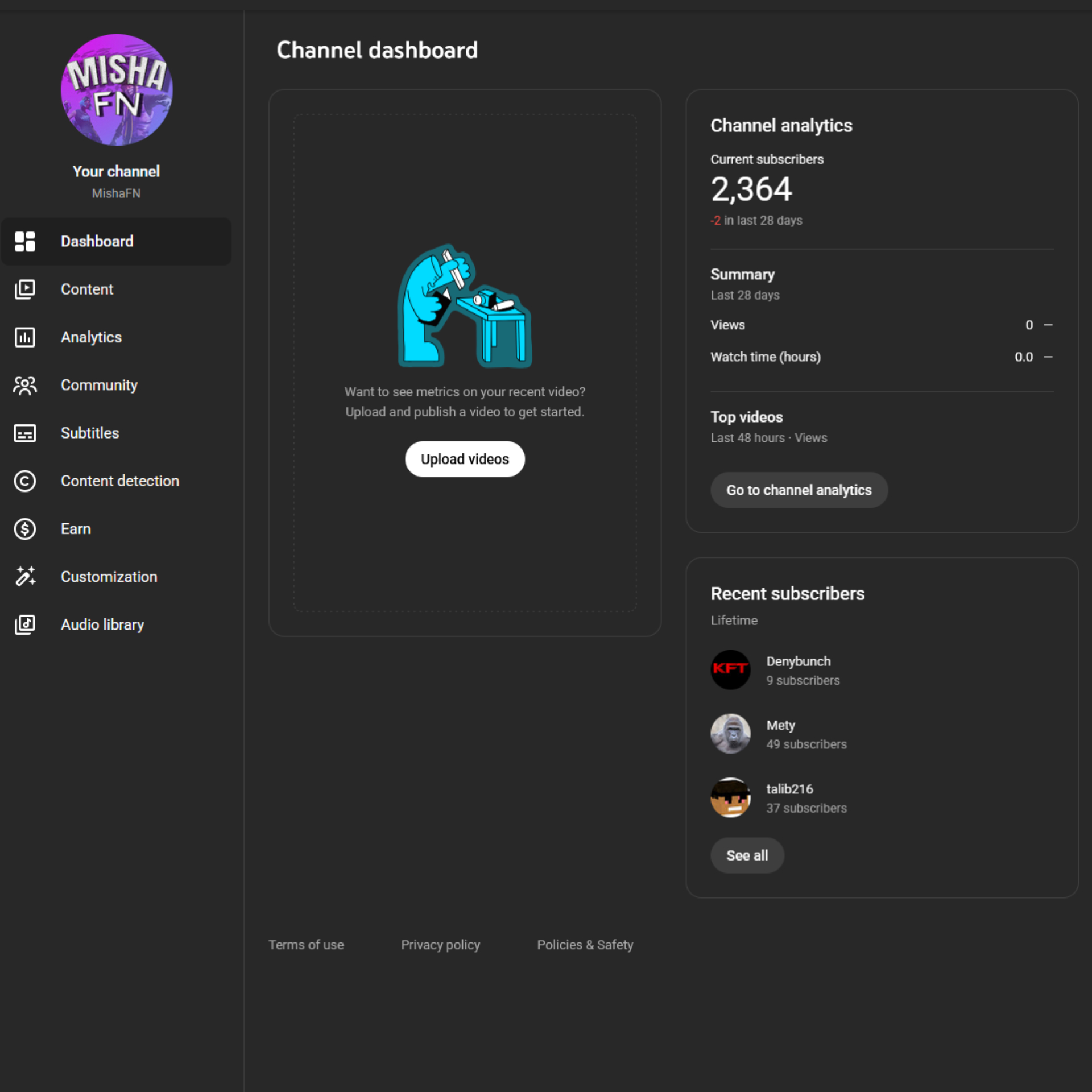Screen dimensions: 1092x1092
Task: Open the Content detection copyright icon
Action: point(24,481)
